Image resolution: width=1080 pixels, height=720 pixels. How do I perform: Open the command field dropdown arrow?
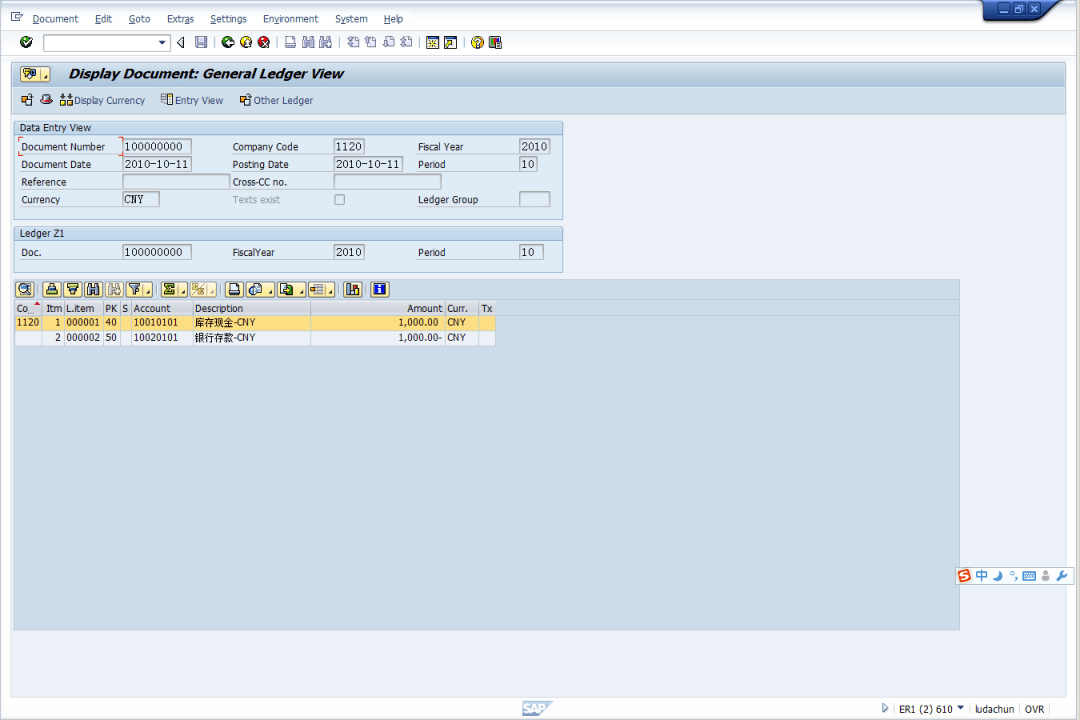pos(163,42)
